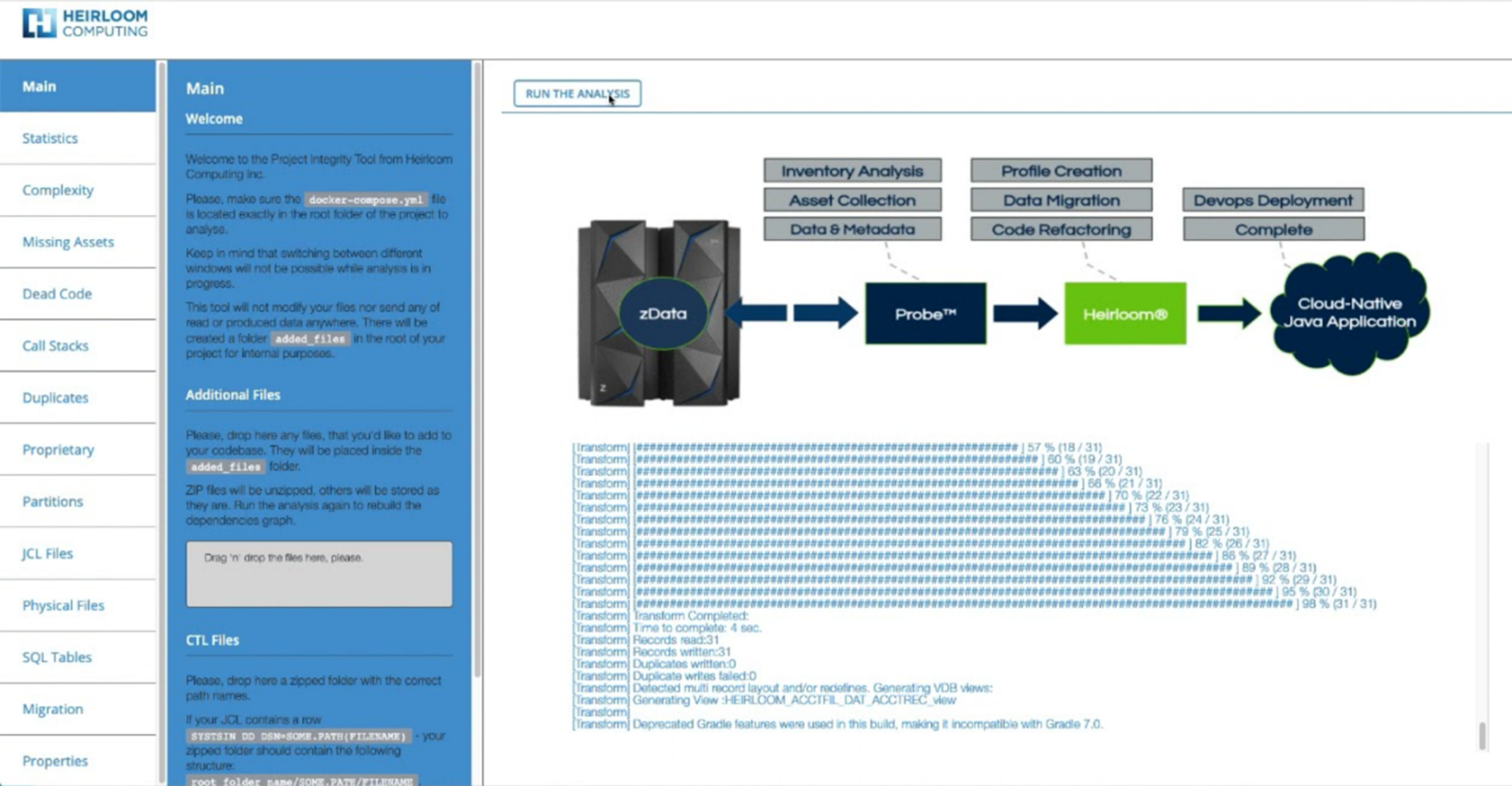1512x786 pixels.
Task: Click the Code Refactoring label box
Action: point(1061,230)
